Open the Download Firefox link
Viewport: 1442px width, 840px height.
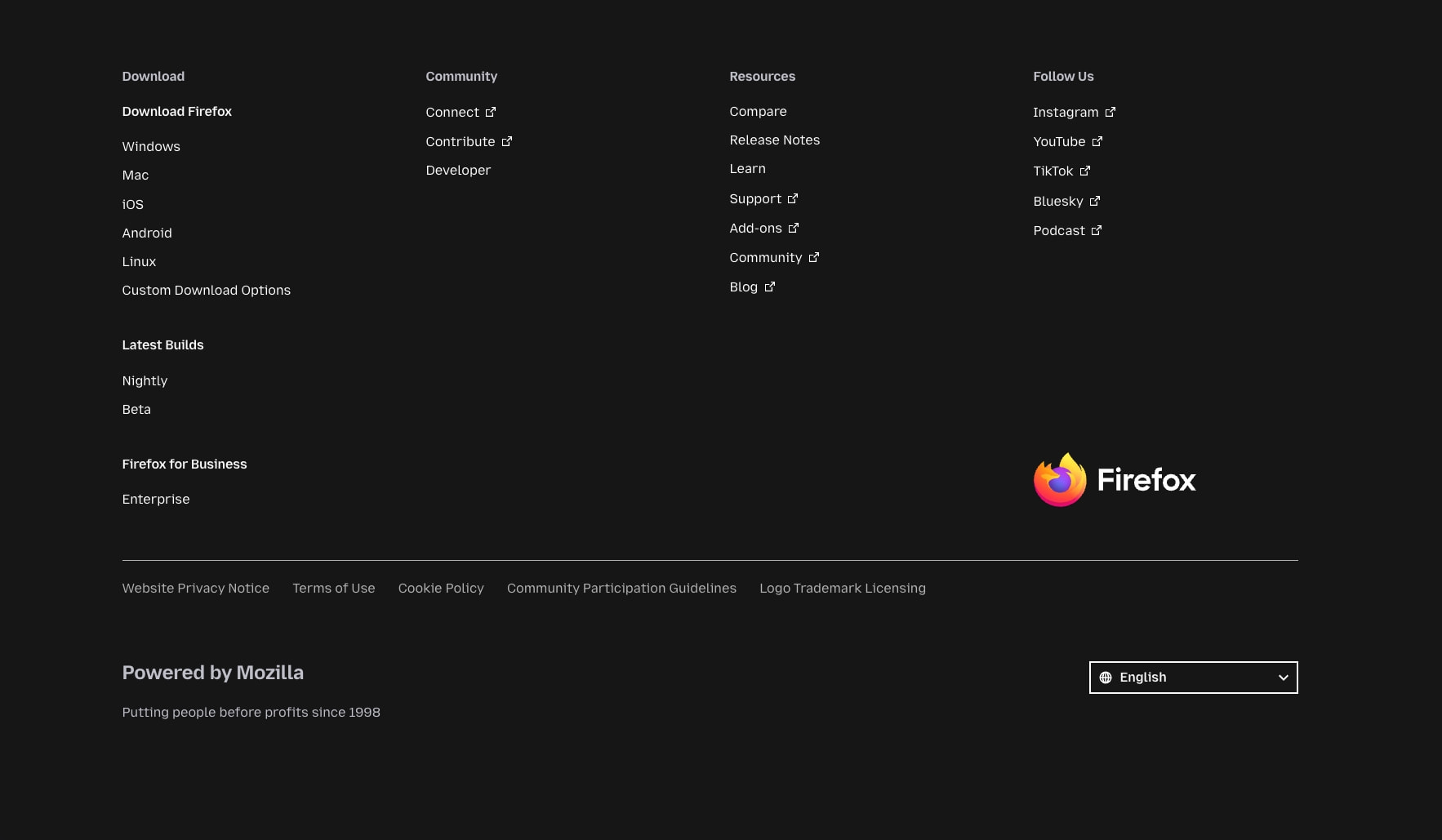point(177,111)
